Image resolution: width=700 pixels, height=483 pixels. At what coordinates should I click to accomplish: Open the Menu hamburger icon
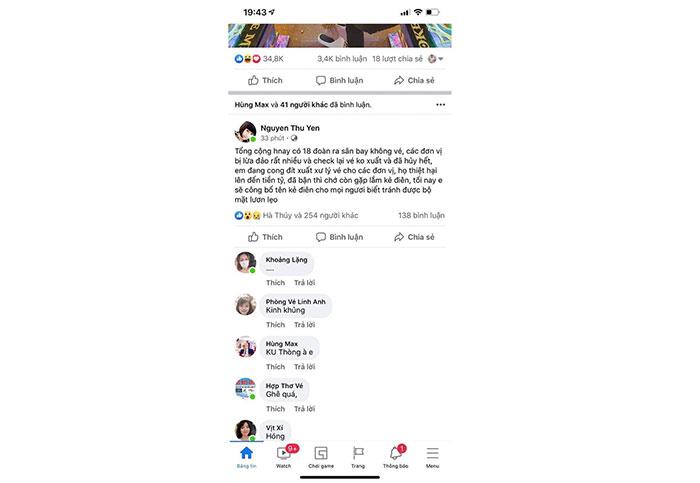pyautogui.click(x=432, y=454)
